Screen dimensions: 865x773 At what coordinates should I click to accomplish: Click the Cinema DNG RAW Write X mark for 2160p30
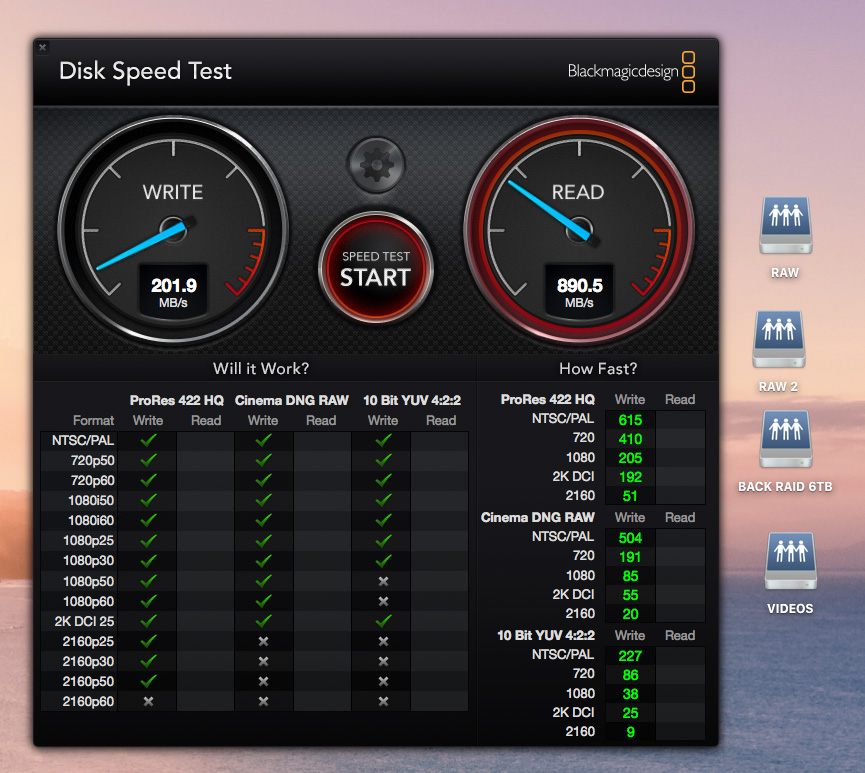pos(264,661)
